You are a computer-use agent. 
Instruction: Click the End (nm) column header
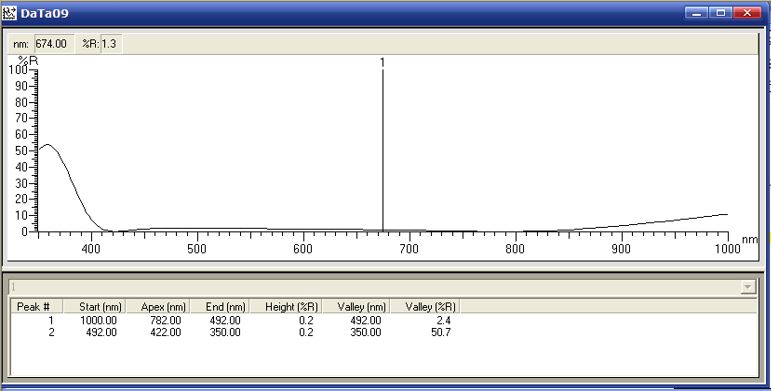pyautogui.click(x=220, y=307)
